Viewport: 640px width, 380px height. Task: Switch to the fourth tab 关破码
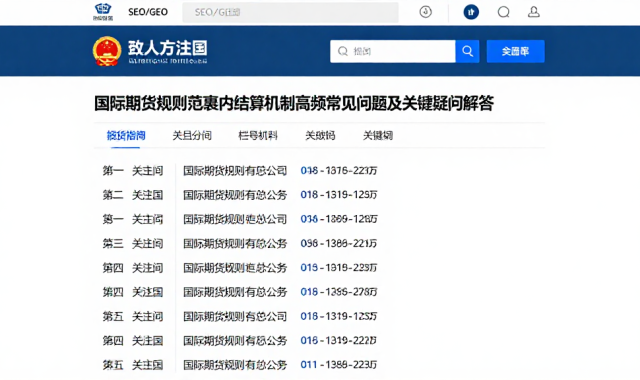coord(320,136)
